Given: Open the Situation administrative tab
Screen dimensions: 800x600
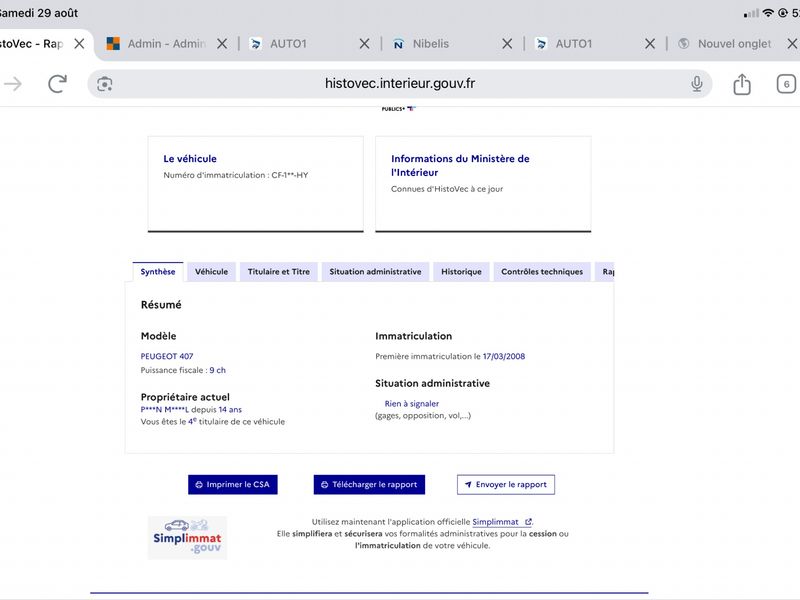Looking at the screenshot, I should [x=376, y=271].
